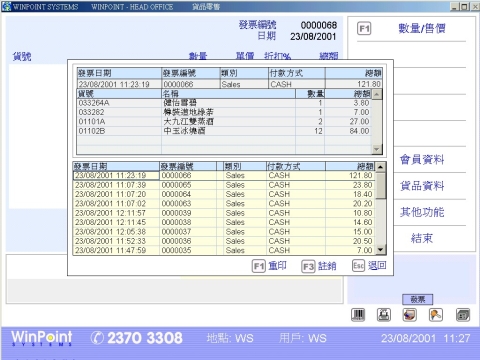
Task: Click the F1 key icon beside 數量/售價
Action: (x=364, y=29)
